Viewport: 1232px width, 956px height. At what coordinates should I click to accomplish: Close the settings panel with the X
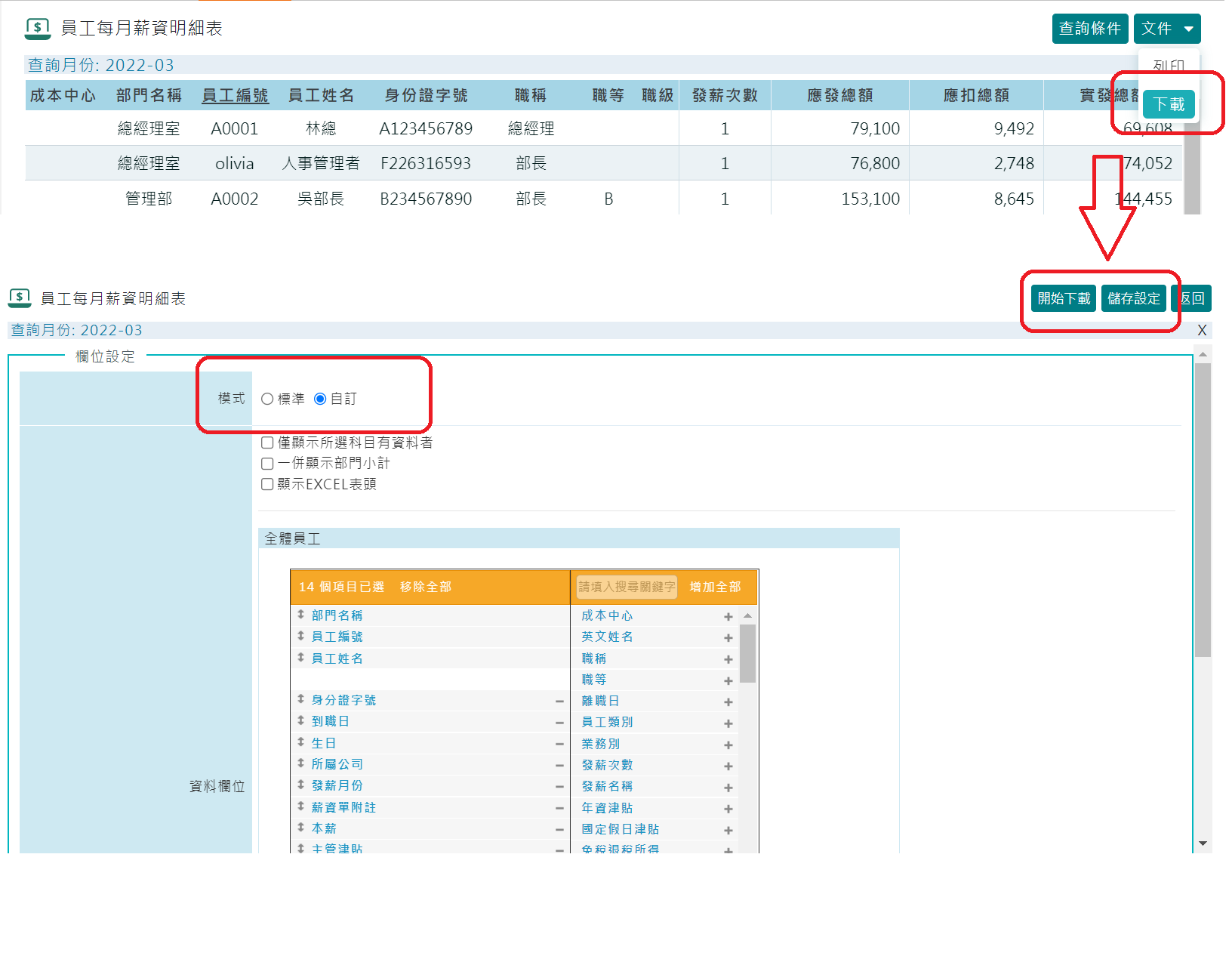click(x=1202, y=330)
